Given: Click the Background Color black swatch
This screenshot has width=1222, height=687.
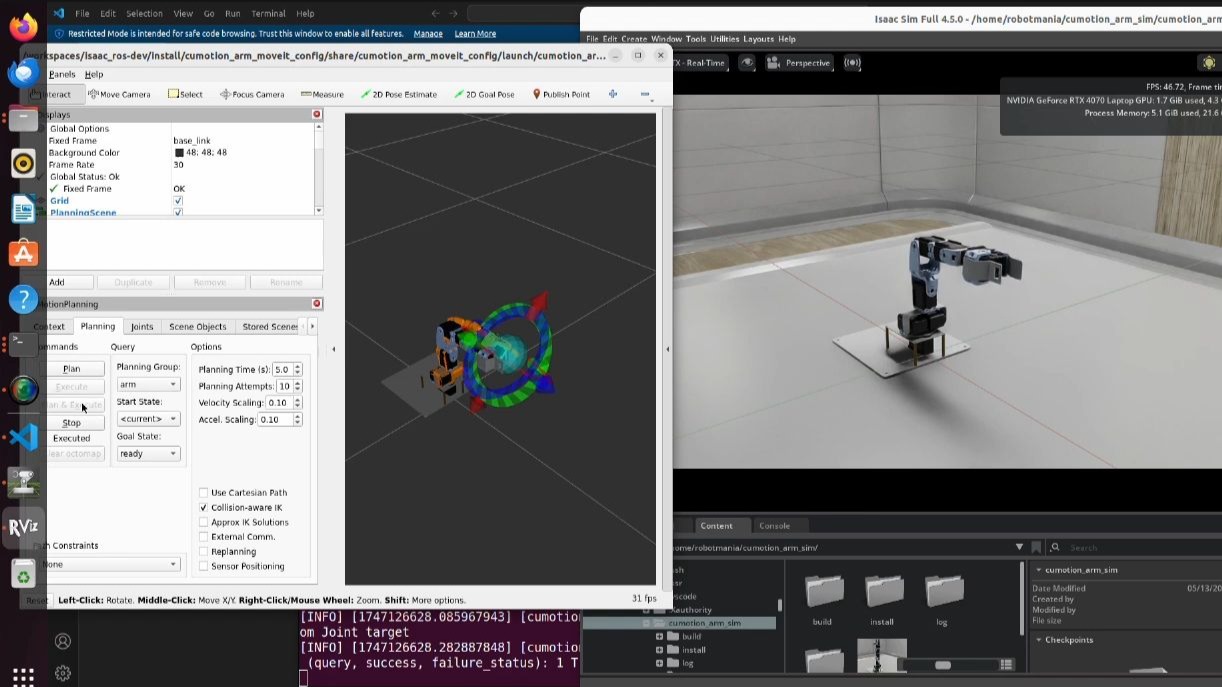Looking at the screenshot, I should tap(179, 153).
